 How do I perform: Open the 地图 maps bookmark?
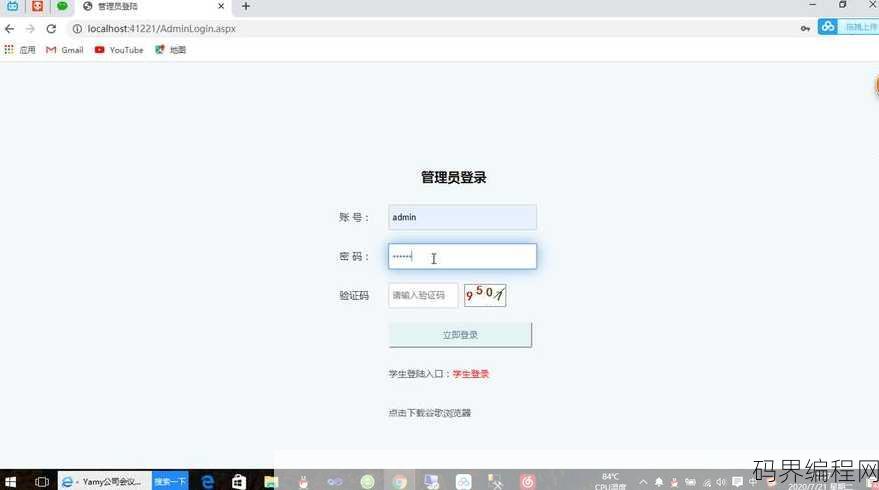click(170, 50)
